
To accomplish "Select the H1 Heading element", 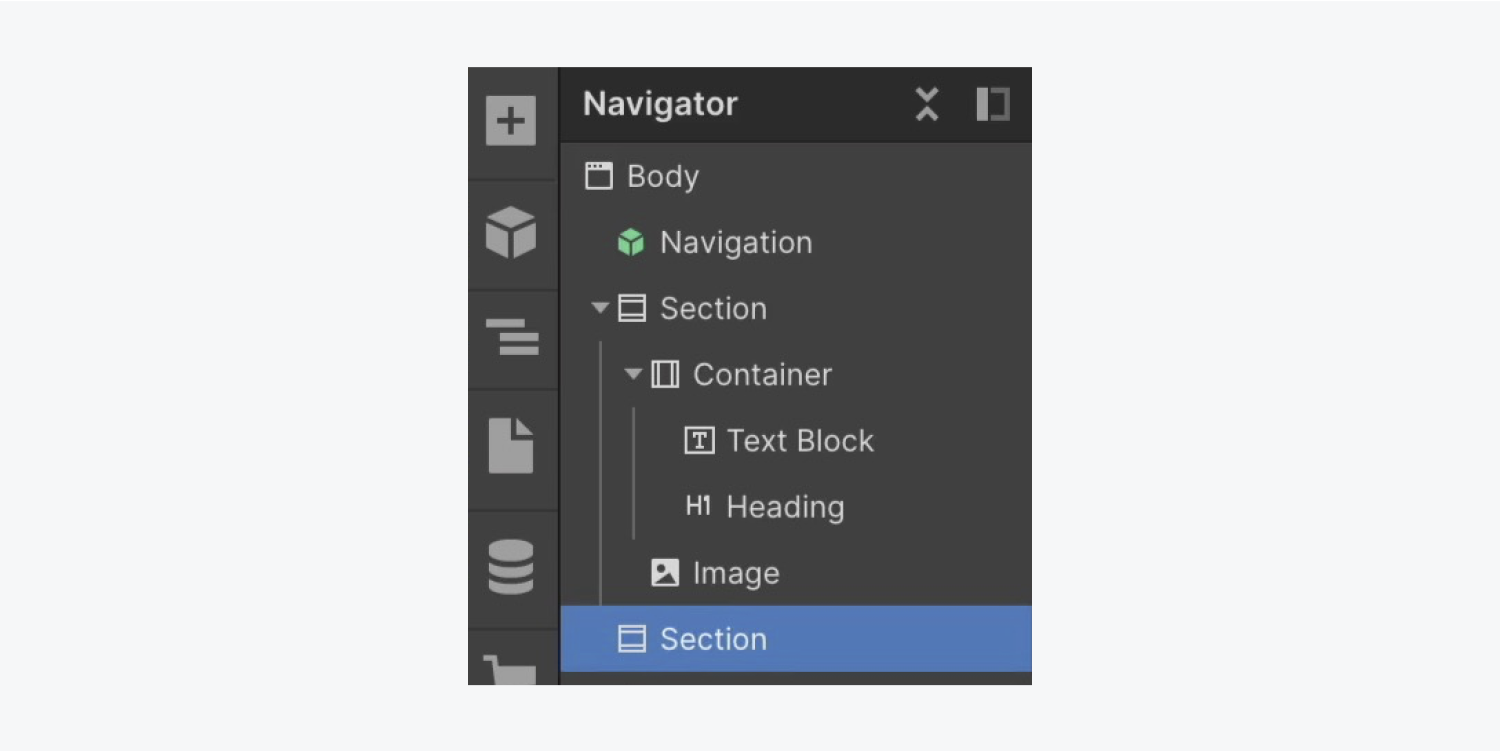I will 784,506.
